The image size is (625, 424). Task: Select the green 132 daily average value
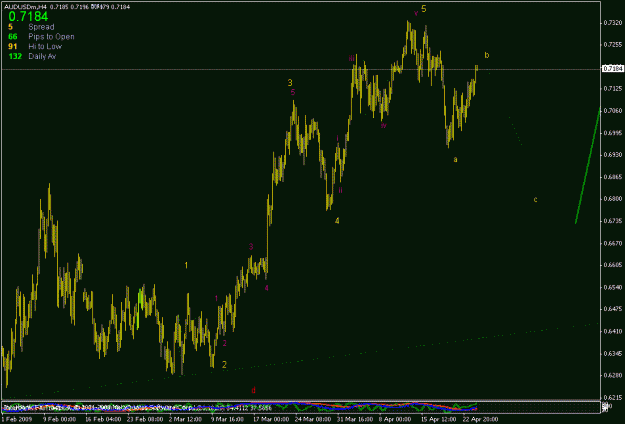[15, 56]
